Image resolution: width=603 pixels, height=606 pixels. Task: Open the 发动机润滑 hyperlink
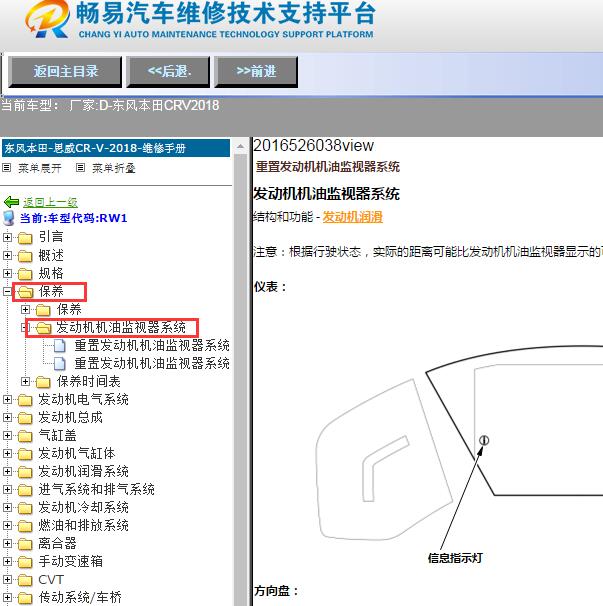(352, 217)
